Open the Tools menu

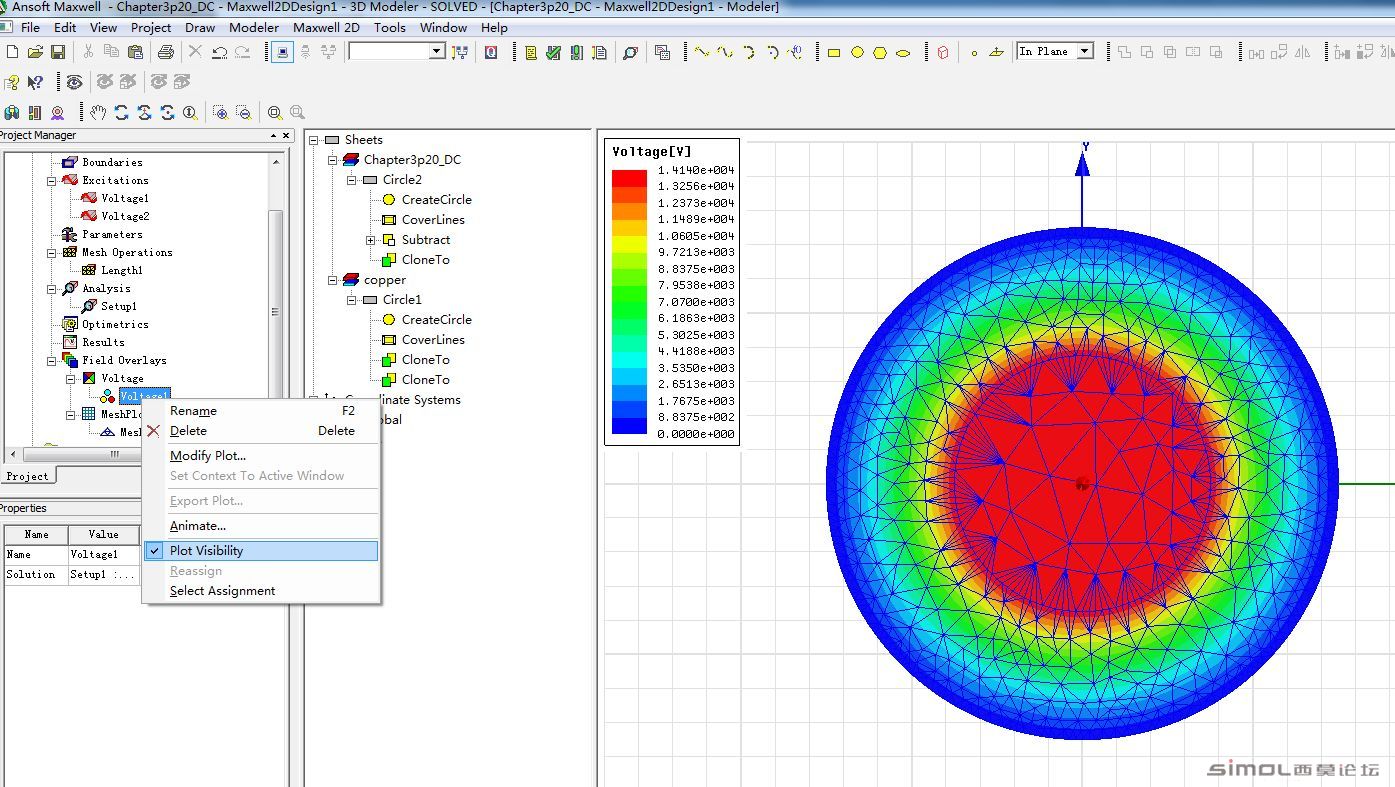pyautogui.click(x=390, y=28)
